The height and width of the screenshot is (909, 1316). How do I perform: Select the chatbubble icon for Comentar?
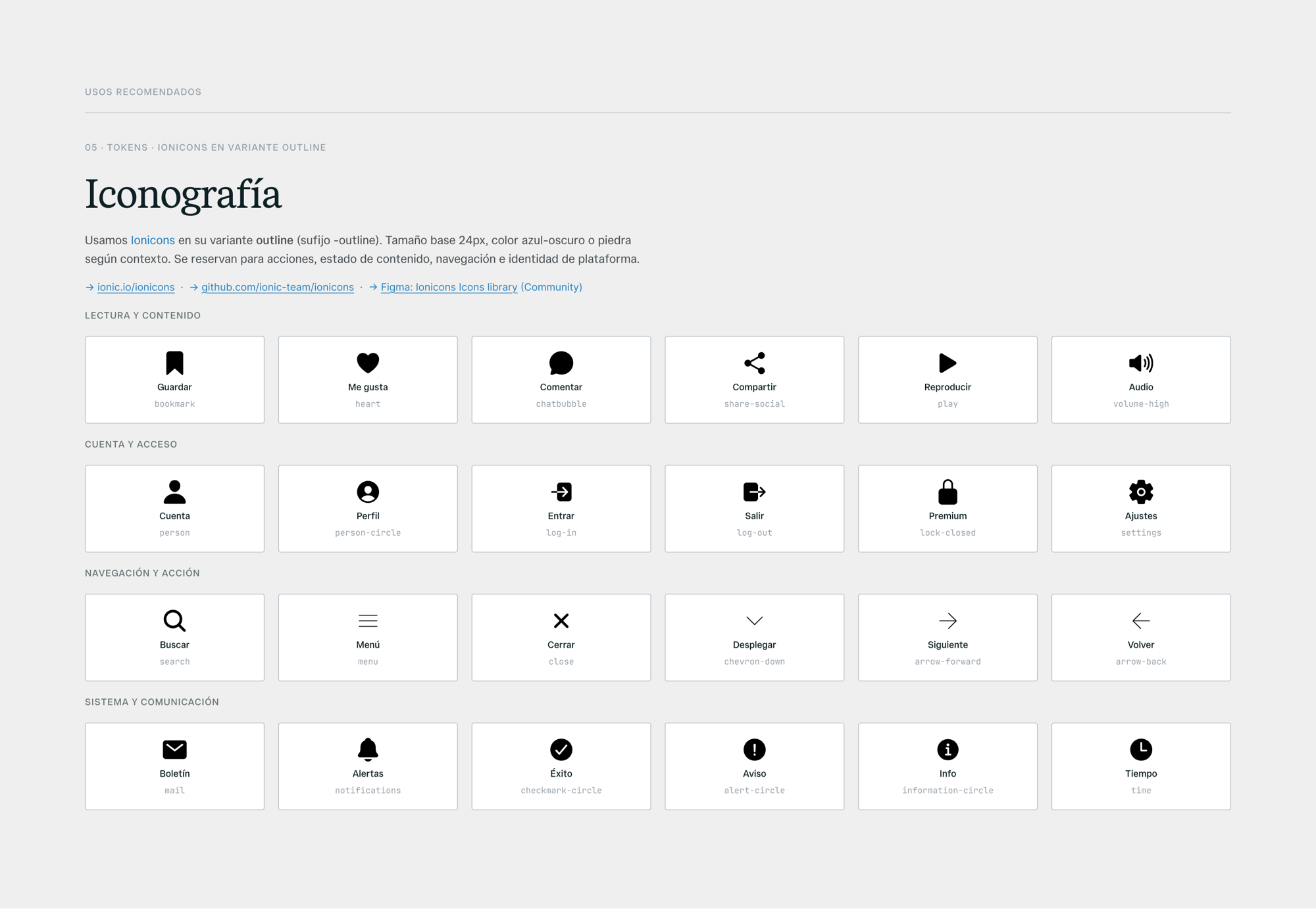pos(561,363)
